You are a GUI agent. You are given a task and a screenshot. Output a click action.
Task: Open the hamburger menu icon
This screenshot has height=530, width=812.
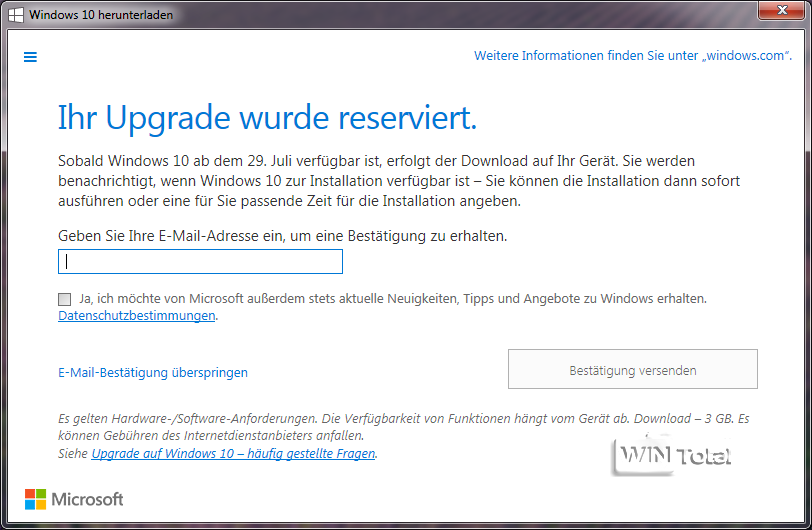(x=31, y=57)
